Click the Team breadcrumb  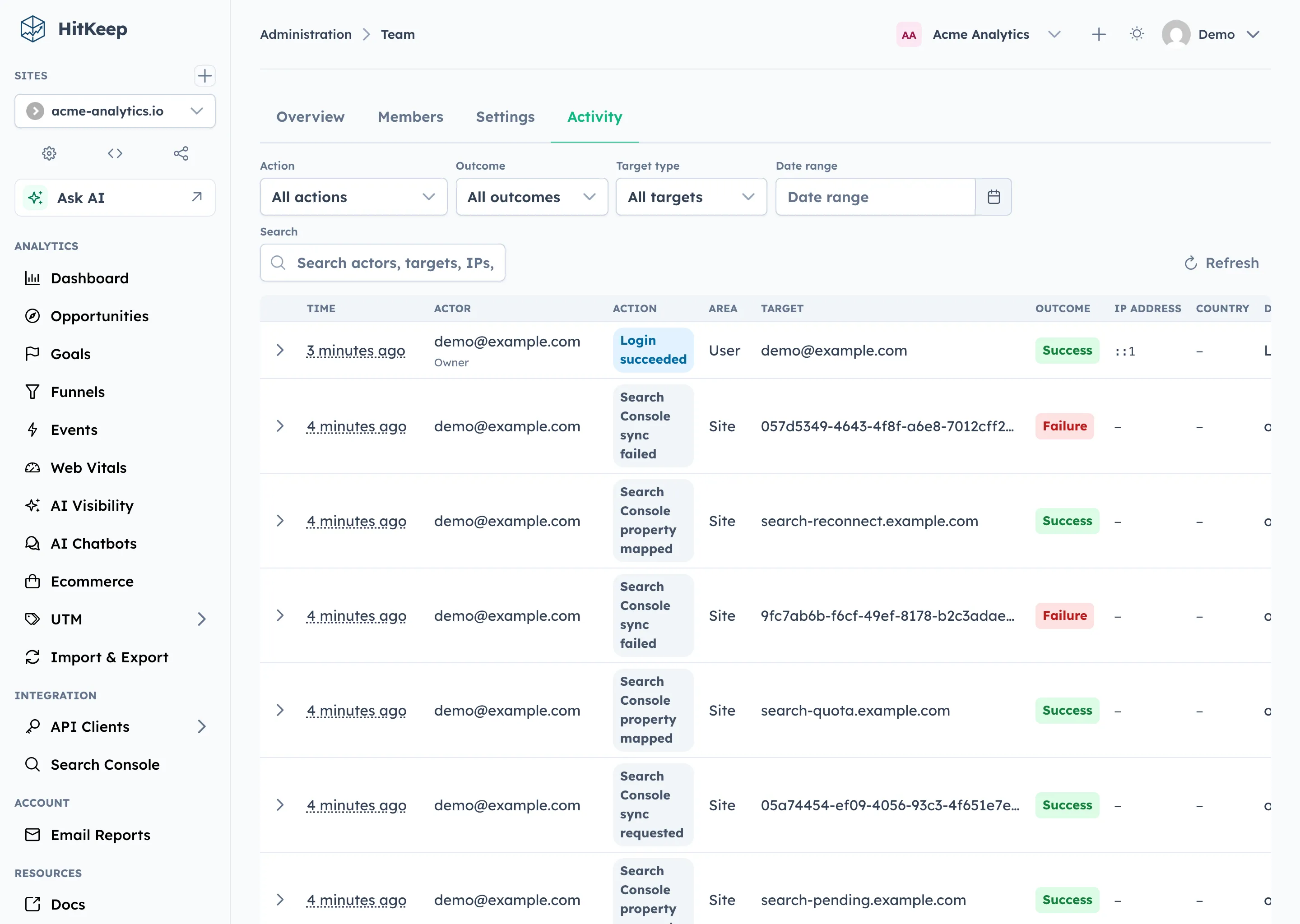pos(398,34)
